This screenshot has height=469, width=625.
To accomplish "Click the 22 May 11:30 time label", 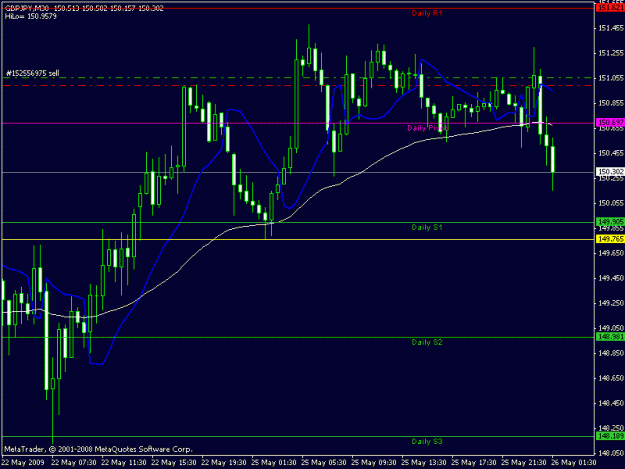I will (x=124, y=463).
